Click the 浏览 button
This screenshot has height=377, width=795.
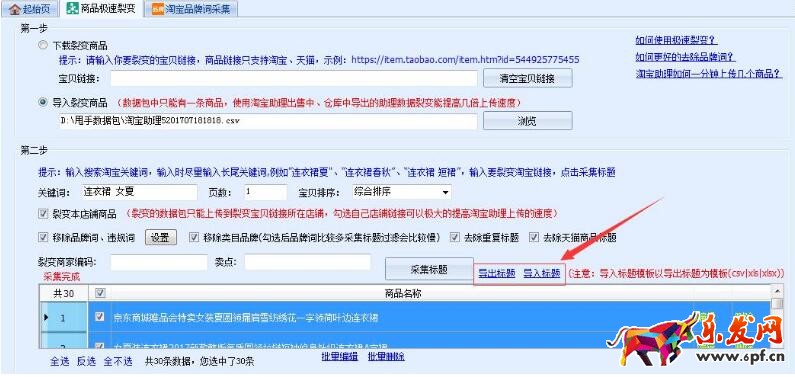coord(527,121)
